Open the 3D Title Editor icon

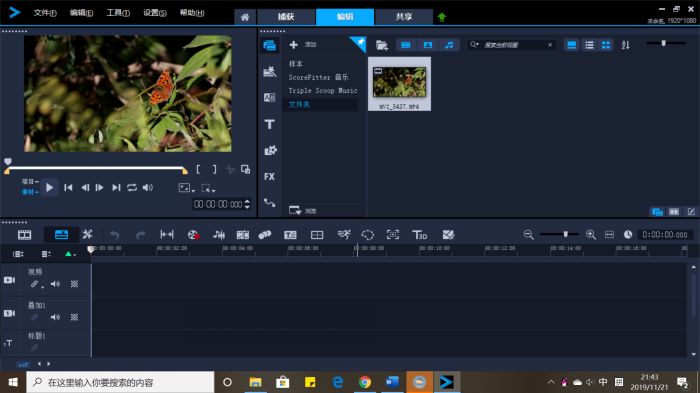point(420,234)
